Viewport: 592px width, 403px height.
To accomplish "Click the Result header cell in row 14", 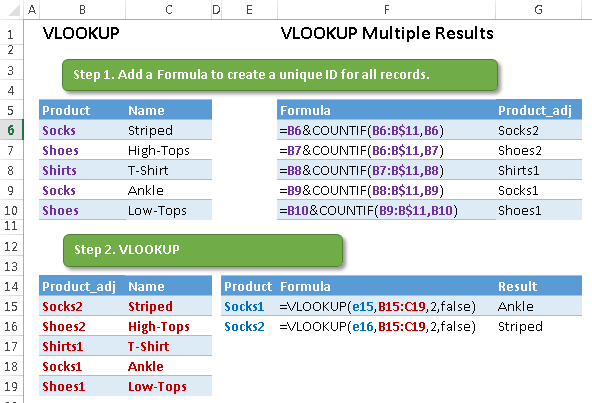I will [539, 286].
